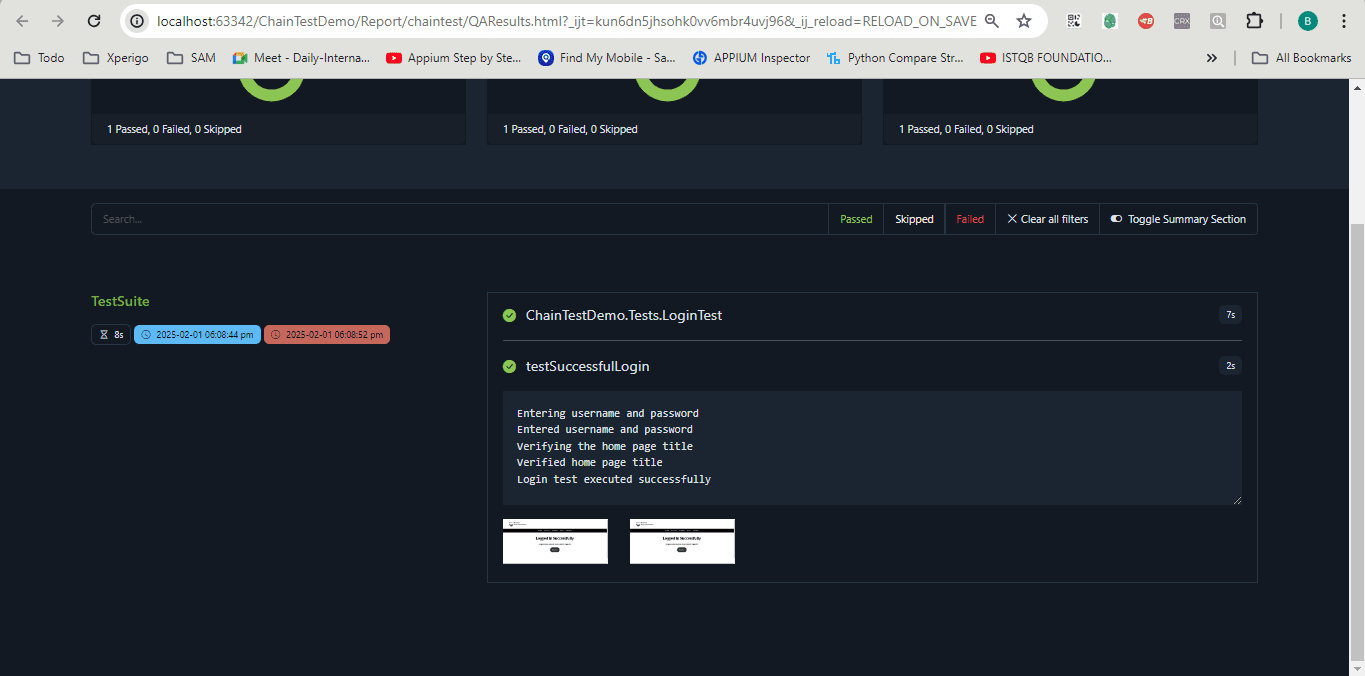Click the zoom magnifier icon in the address bar
This screenshot has width=1365, height=676.
pos(992,19)
